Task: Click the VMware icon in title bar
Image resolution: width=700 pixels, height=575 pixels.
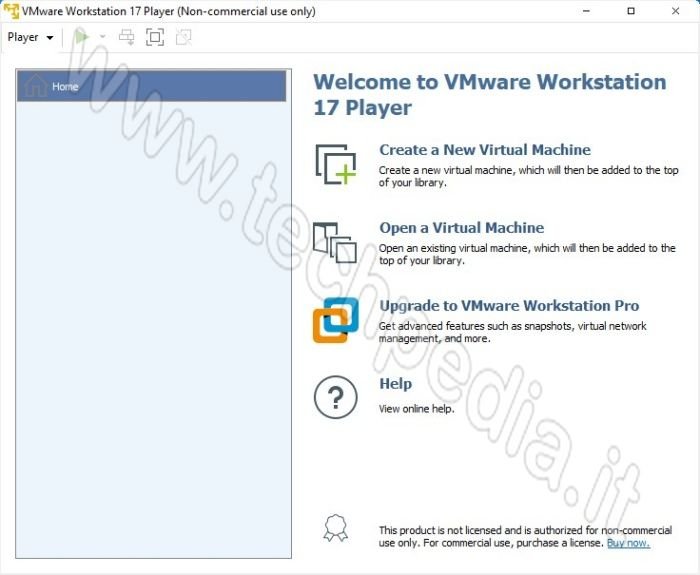Action: [11, 11]
